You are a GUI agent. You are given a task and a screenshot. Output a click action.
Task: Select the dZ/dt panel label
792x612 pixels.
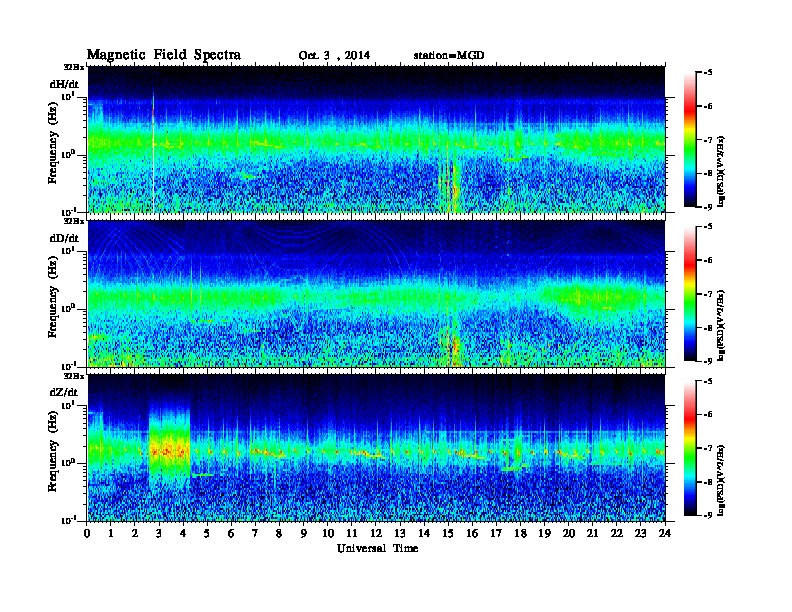coord(64,392)
